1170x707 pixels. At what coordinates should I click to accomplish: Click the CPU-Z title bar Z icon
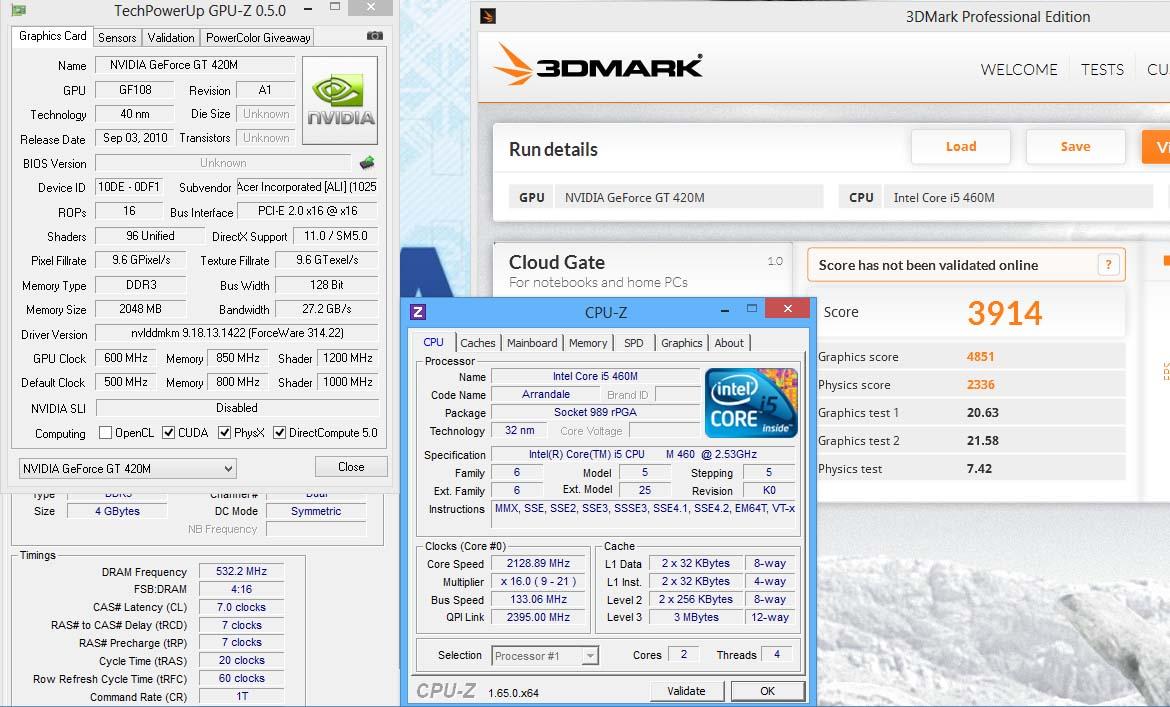(x=418, y=312)
